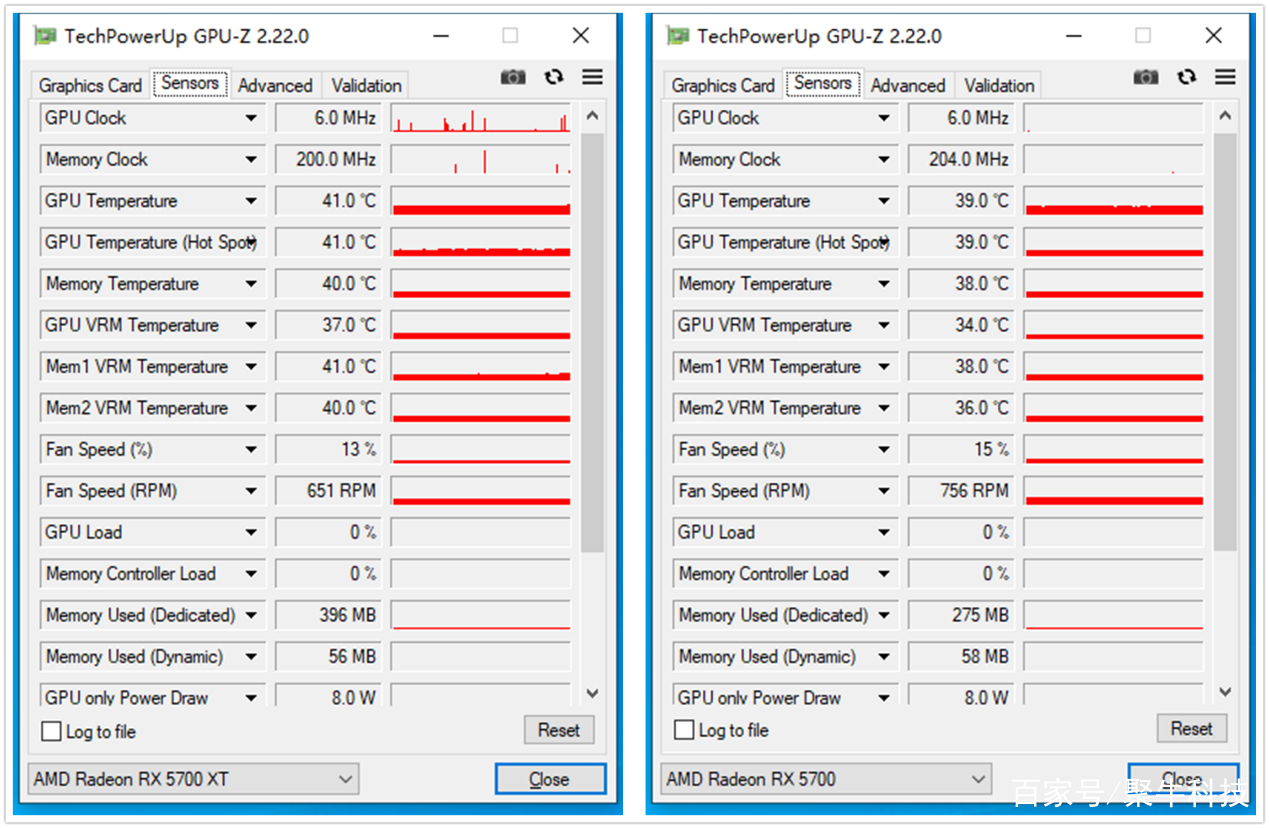Click the sensor refresh icon in left GPU-Z window

(x=553, y=76)
